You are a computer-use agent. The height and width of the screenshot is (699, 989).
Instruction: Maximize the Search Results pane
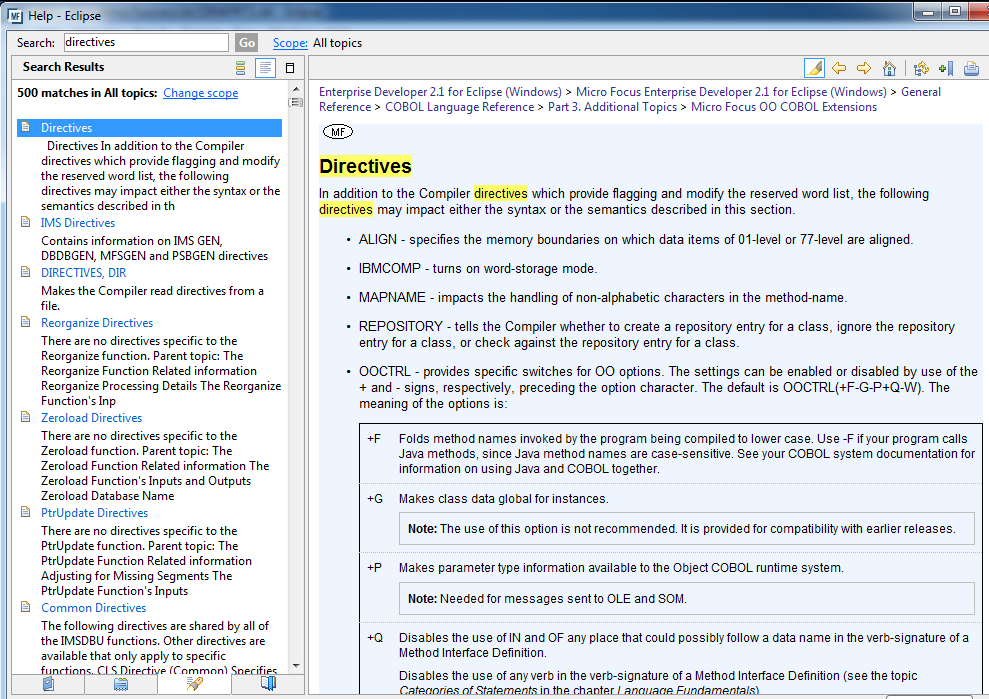coord(290,68)
